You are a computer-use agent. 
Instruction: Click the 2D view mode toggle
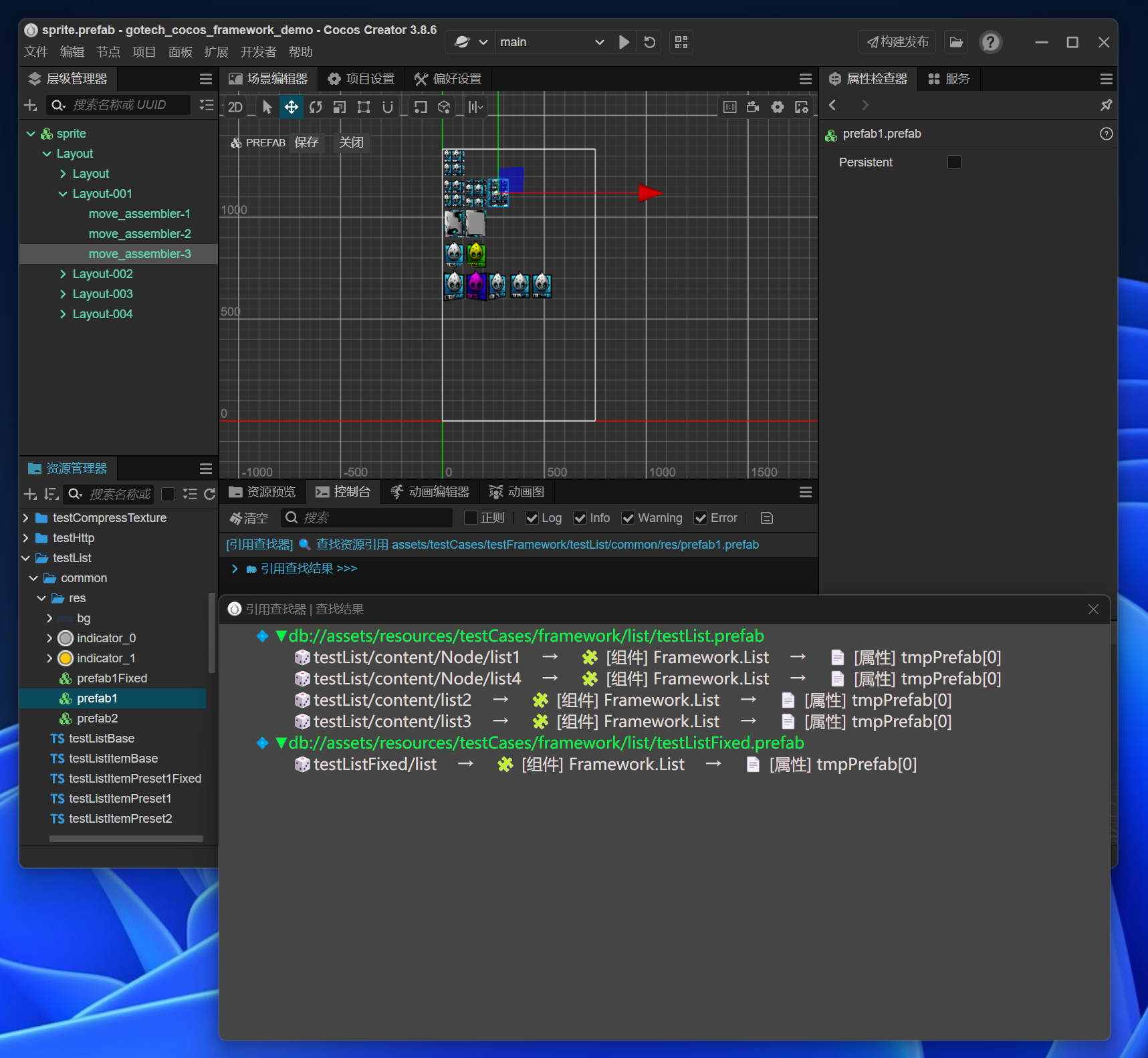235,107
